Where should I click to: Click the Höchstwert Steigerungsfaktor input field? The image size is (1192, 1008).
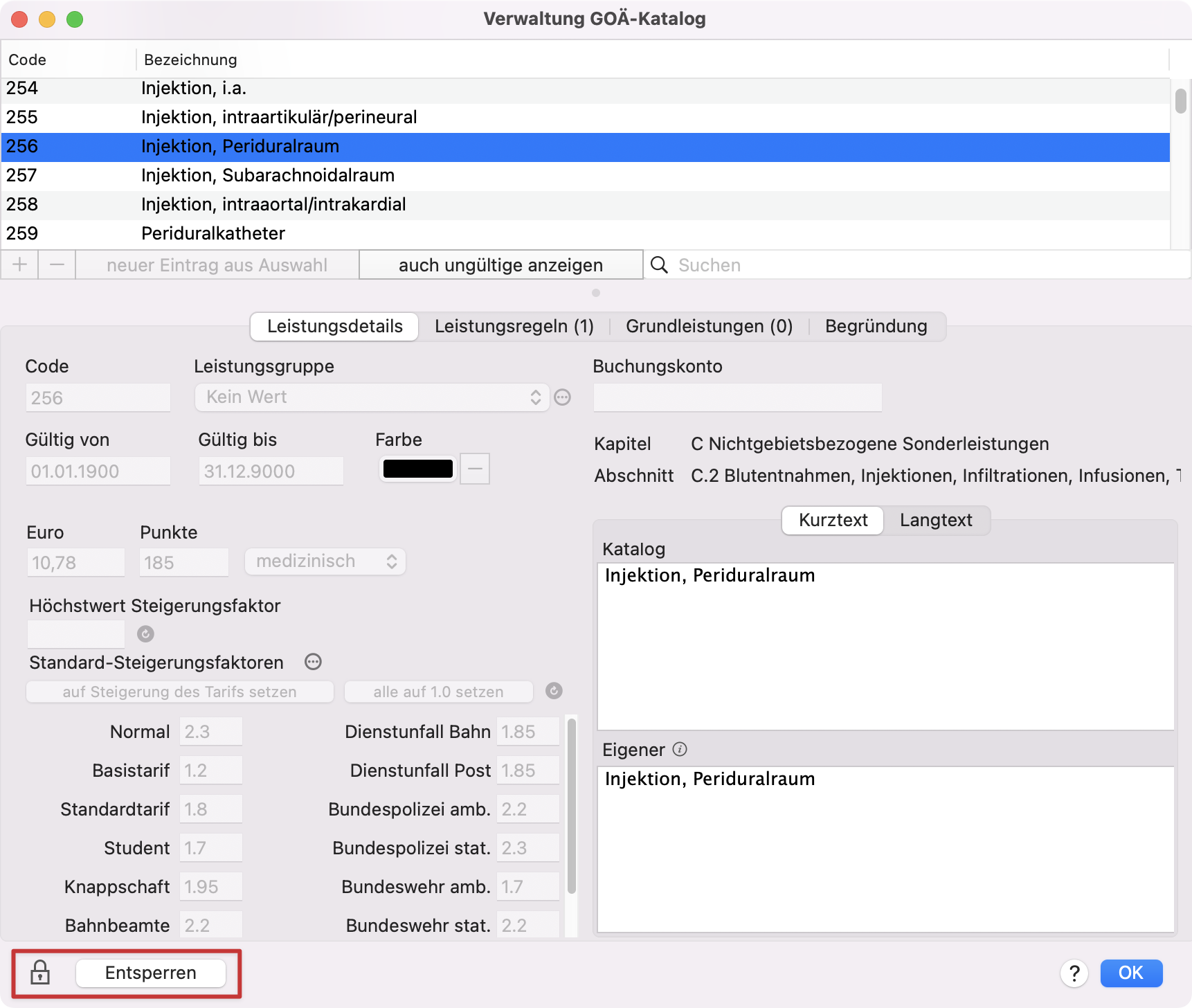pyautogui.click(x=75, y=634)
